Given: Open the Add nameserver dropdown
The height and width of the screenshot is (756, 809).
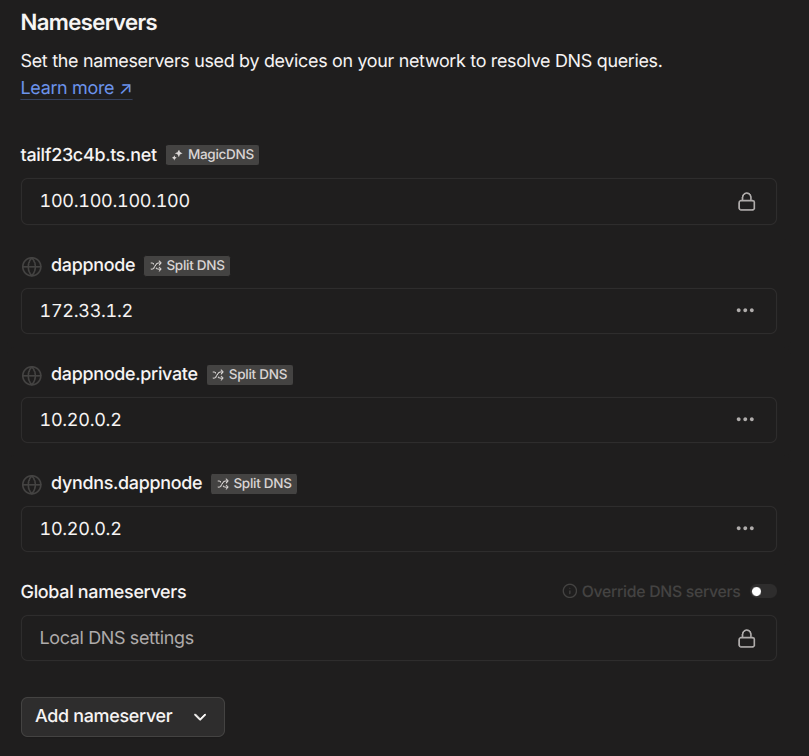Looking at the screenshot, I should [x=122, y=717].
